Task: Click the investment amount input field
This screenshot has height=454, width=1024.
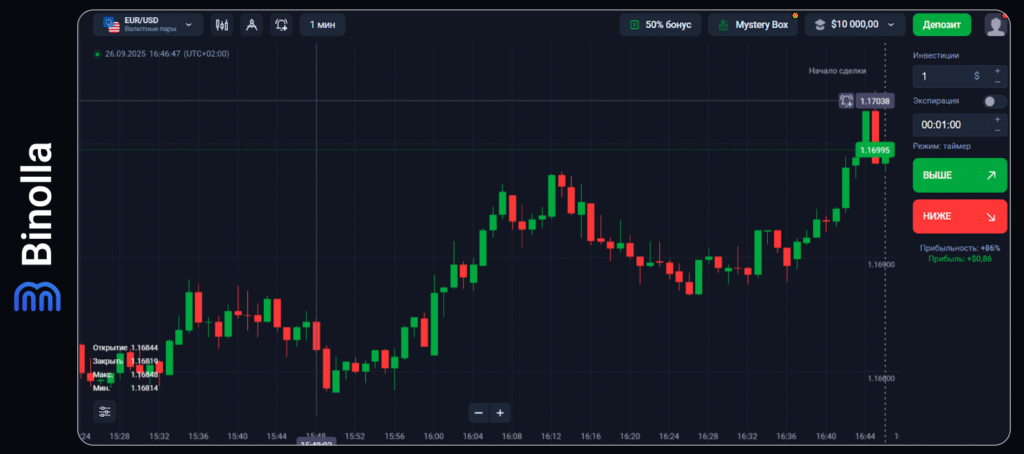Action: [x=945, y=76]
